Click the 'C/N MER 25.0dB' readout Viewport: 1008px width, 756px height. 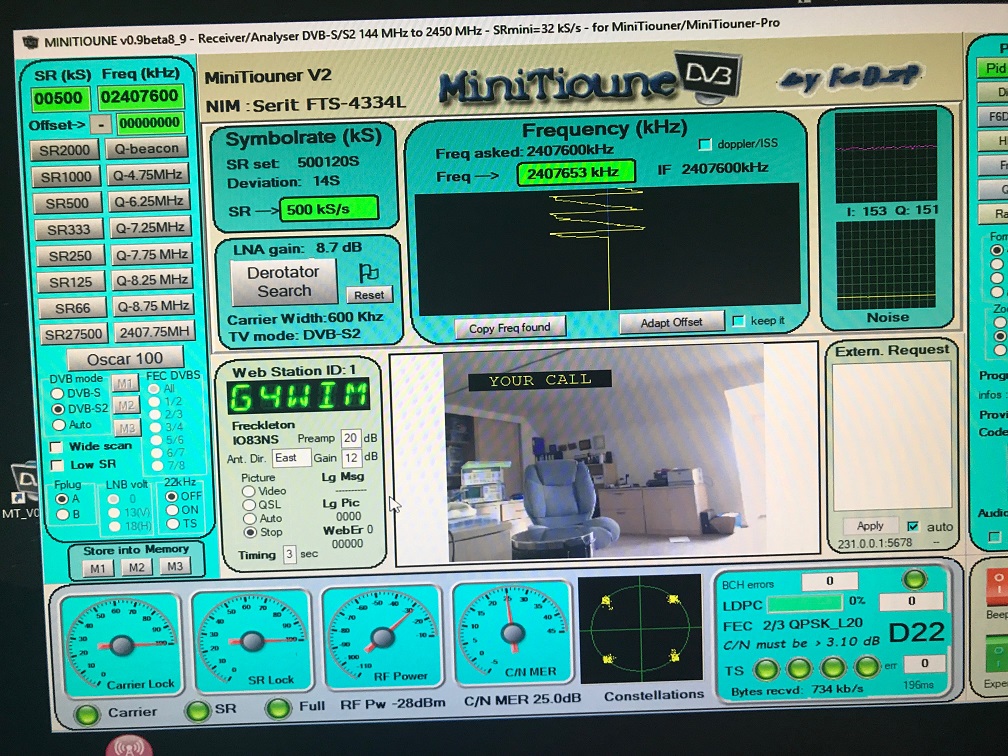pos(522,700)
